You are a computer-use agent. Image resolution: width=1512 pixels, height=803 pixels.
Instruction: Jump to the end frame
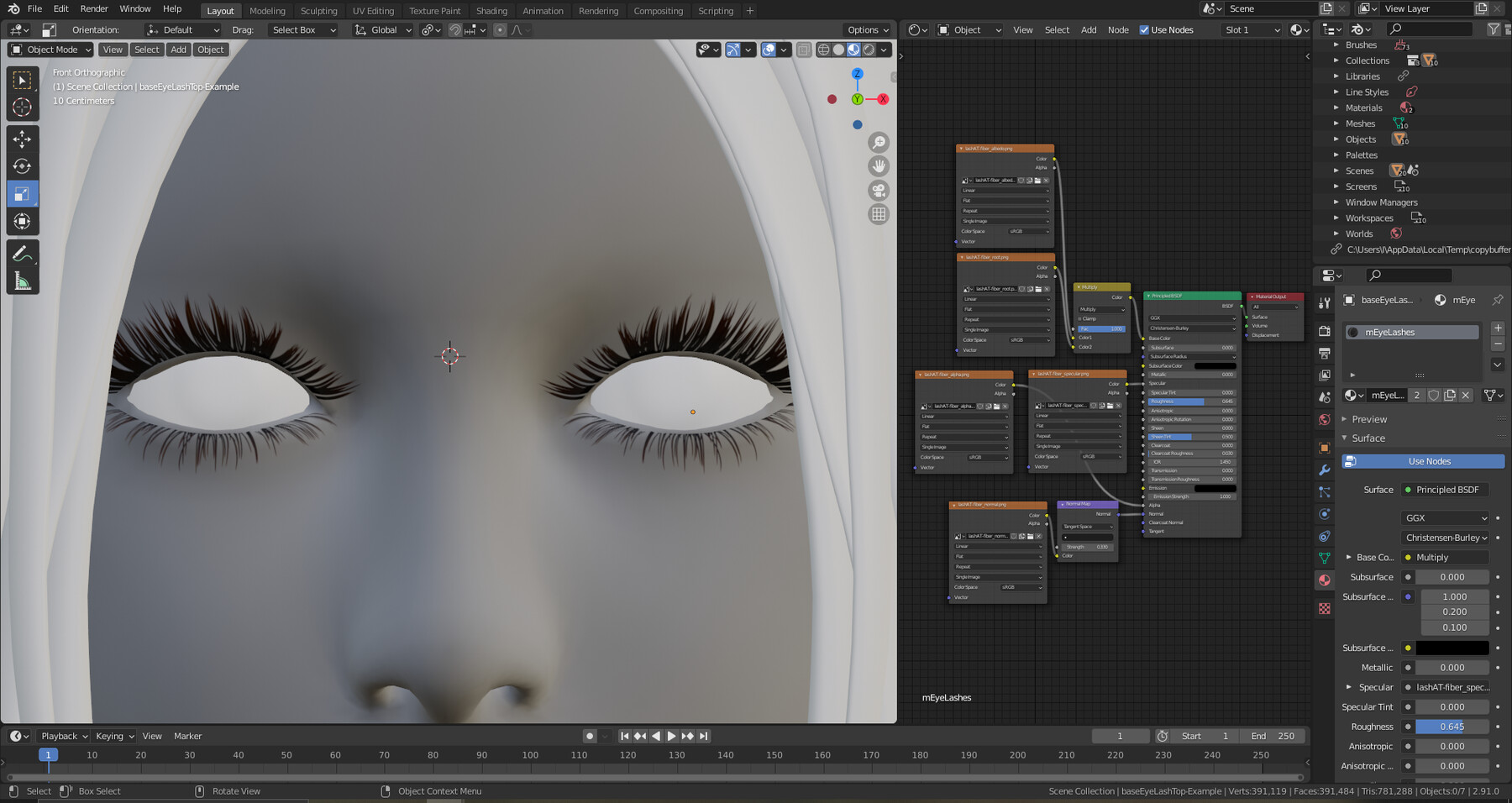pos(704,736)
